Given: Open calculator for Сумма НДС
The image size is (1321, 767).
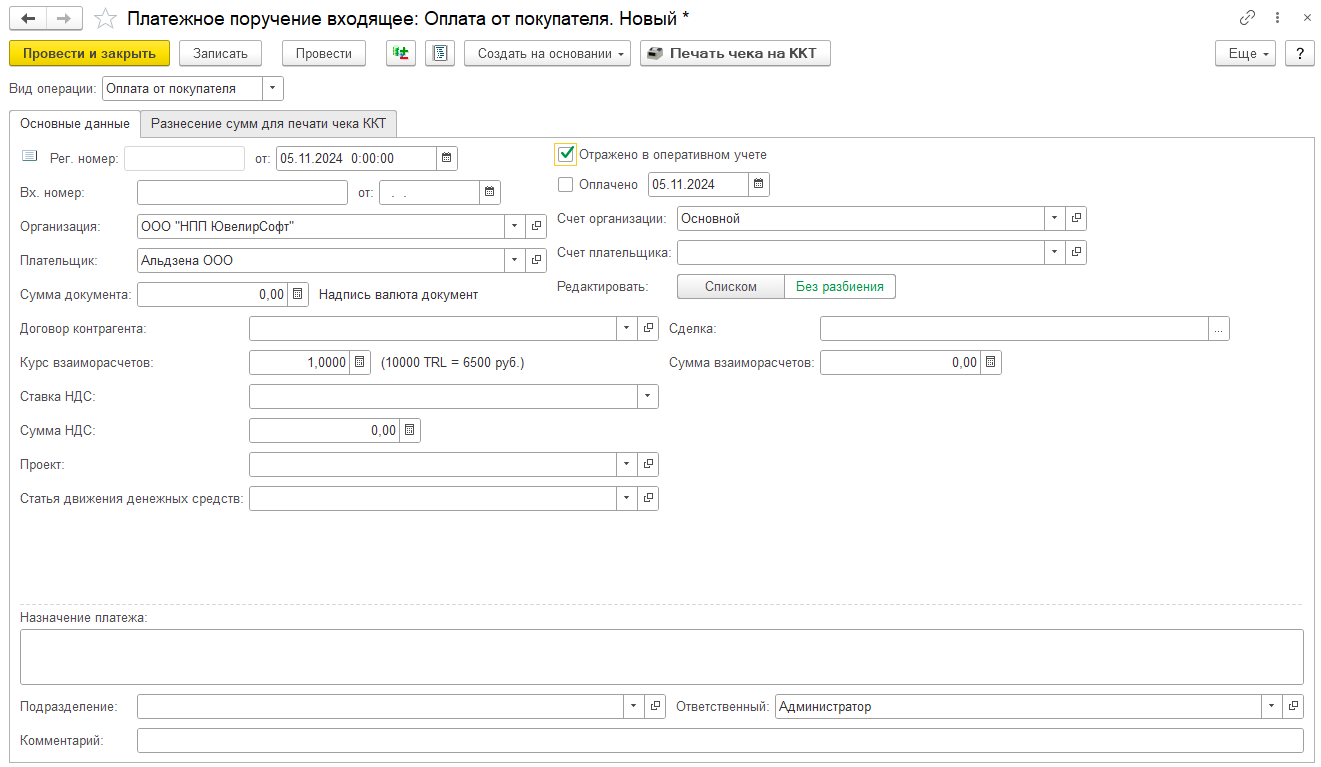Looking at the screenshot, I should pyautogui.click(x=409, y=430).
